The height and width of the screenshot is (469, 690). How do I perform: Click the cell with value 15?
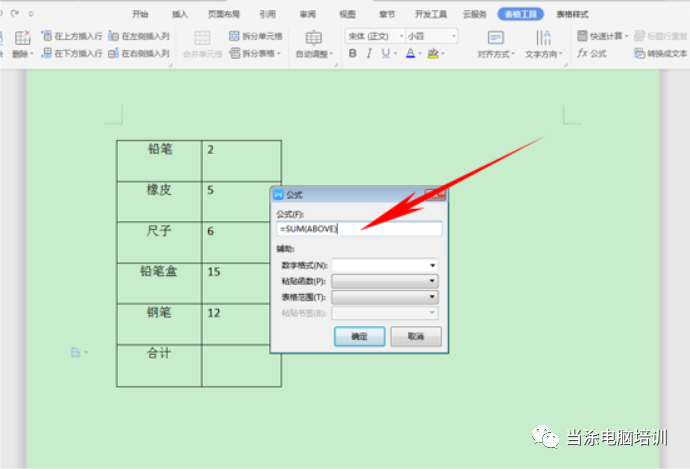[236, 283]
